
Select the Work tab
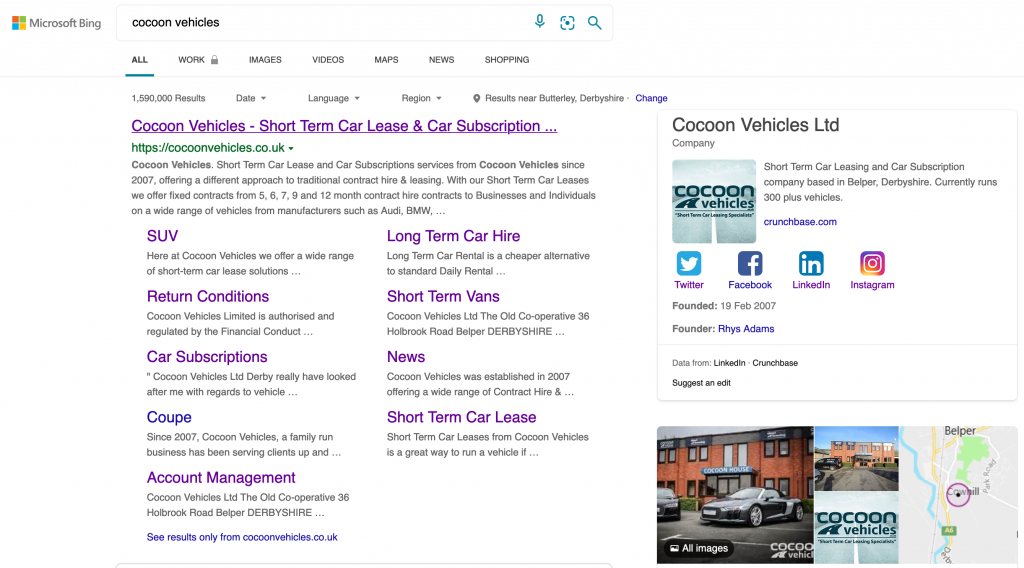click(198, 59)
